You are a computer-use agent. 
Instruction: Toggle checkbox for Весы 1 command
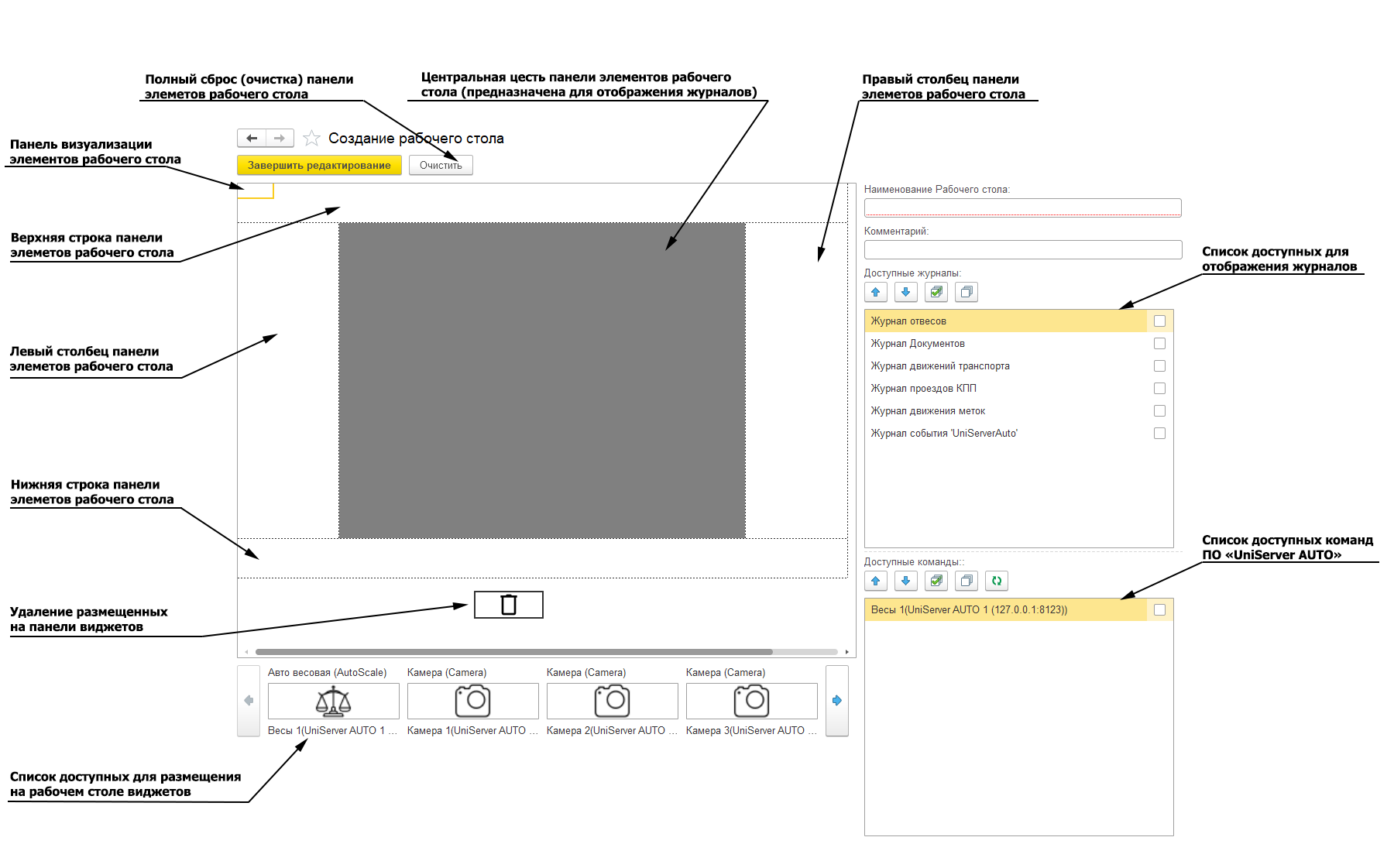(1159, 610)
